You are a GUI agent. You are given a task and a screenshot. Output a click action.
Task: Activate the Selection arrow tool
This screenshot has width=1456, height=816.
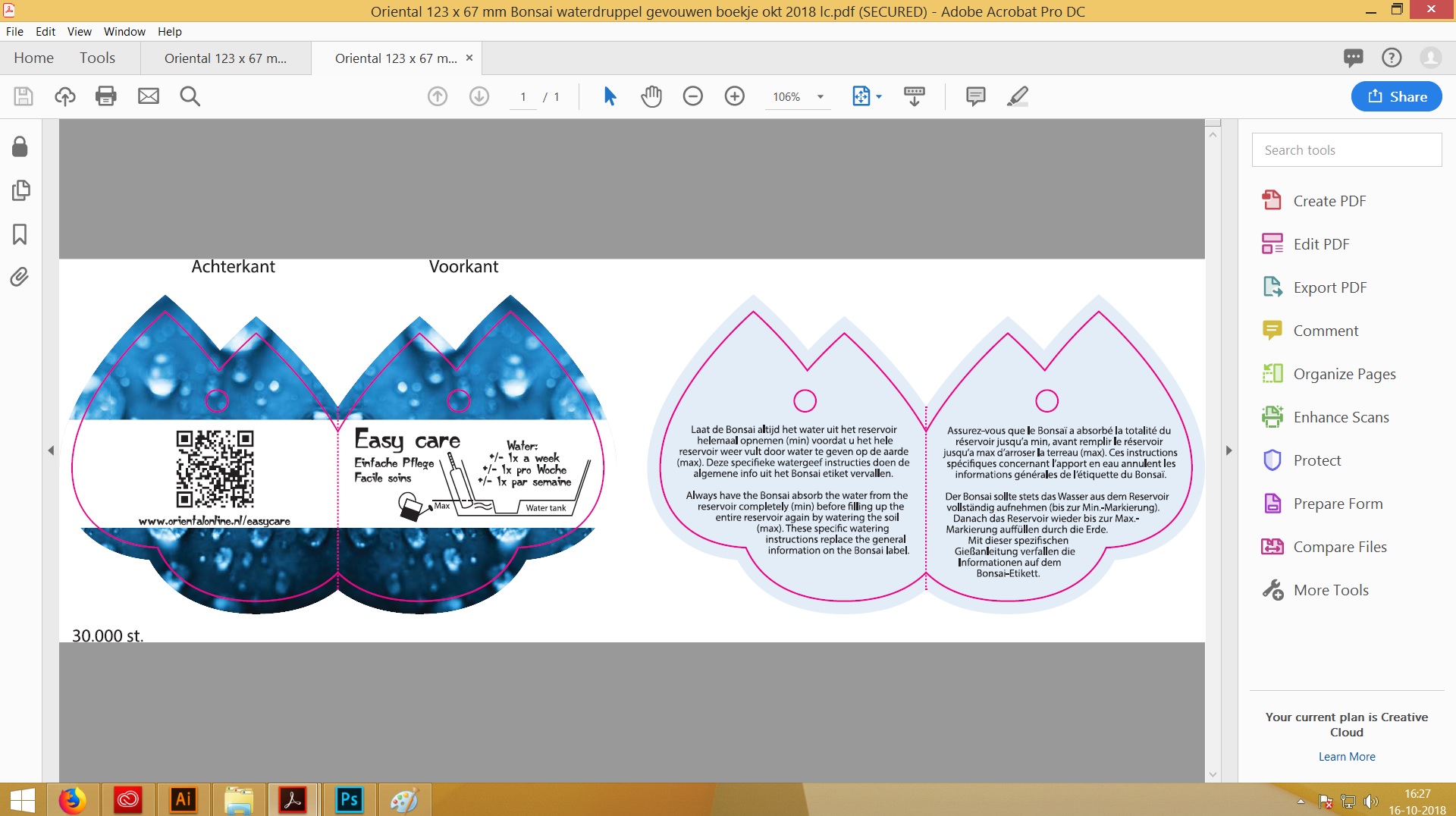610,96
